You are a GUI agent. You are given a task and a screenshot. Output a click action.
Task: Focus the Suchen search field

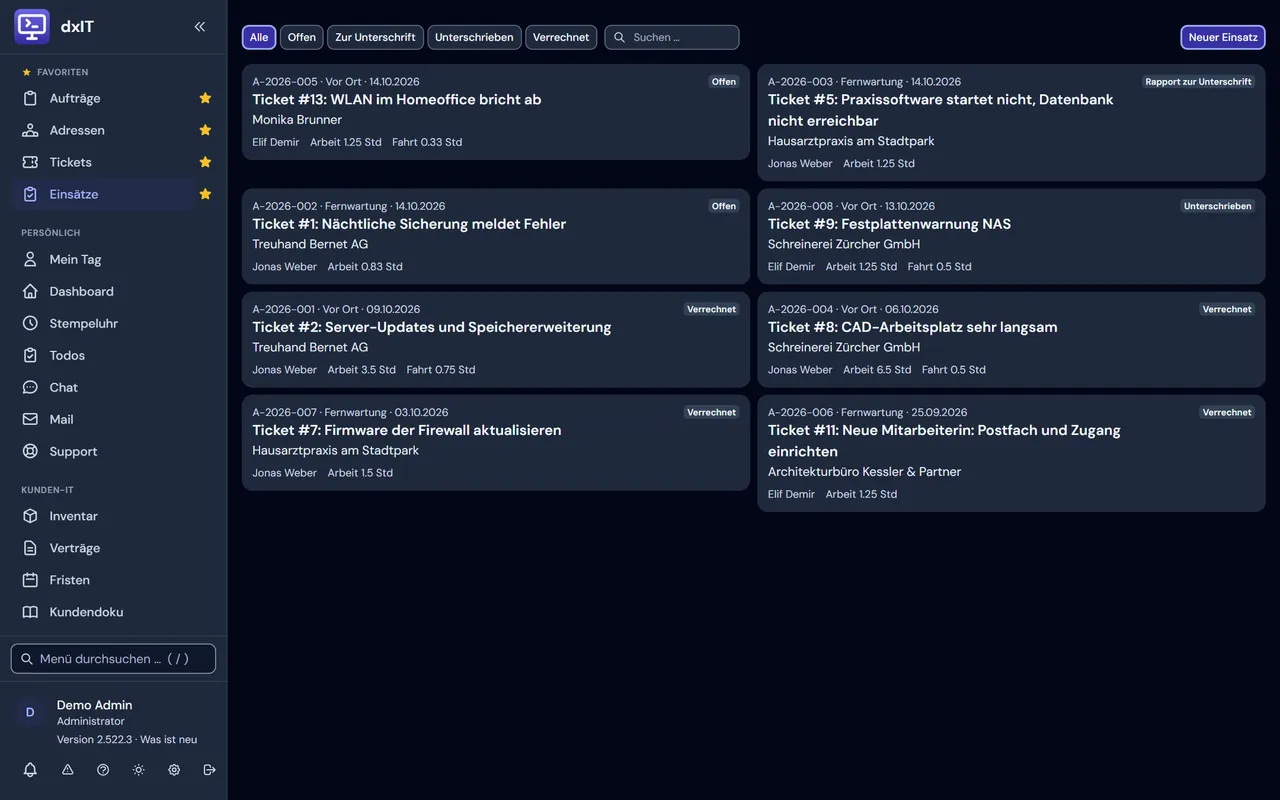click(x=672, y=37)
